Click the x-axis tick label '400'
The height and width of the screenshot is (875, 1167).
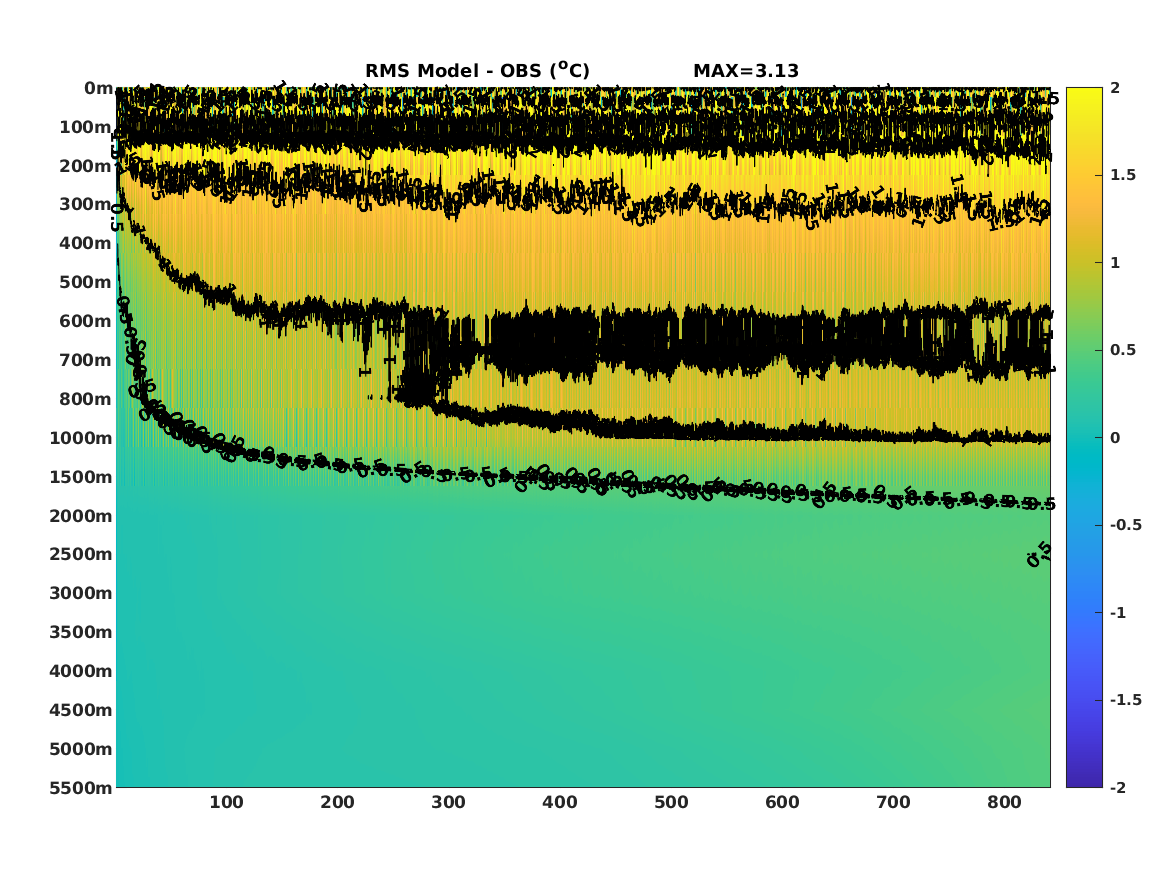(560, 803)
